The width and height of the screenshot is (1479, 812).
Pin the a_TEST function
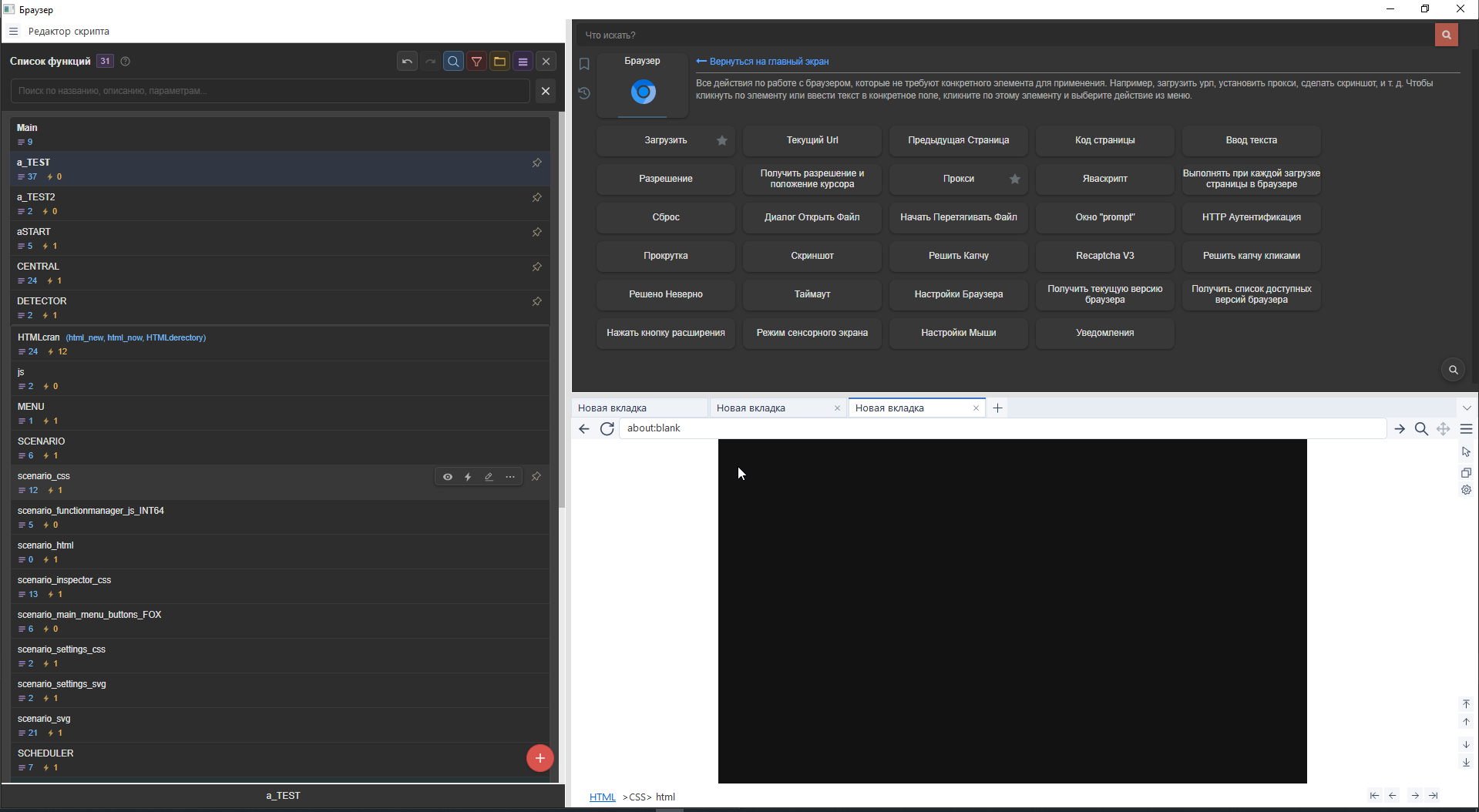coord(536,163)
